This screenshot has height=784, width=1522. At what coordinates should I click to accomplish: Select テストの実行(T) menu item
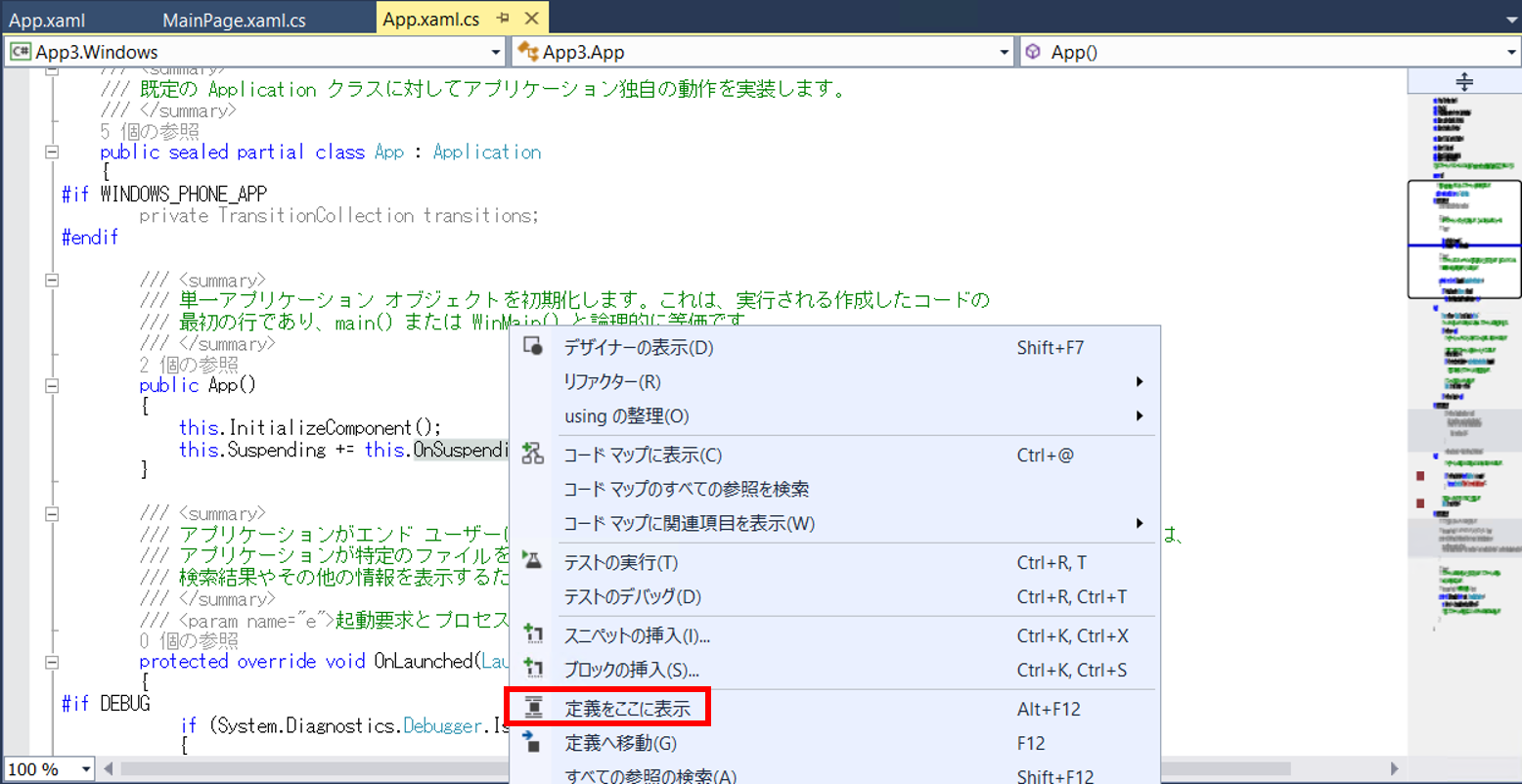834,562
